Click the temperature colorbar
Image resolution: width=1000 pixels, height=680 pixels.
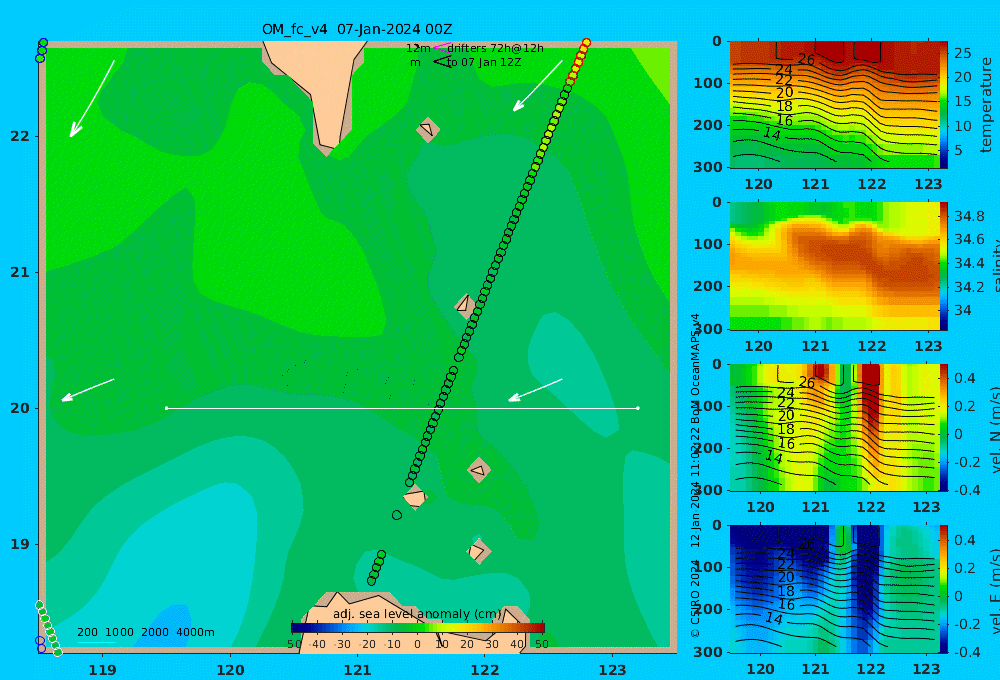pyautogui.click(x=944, y=105)
